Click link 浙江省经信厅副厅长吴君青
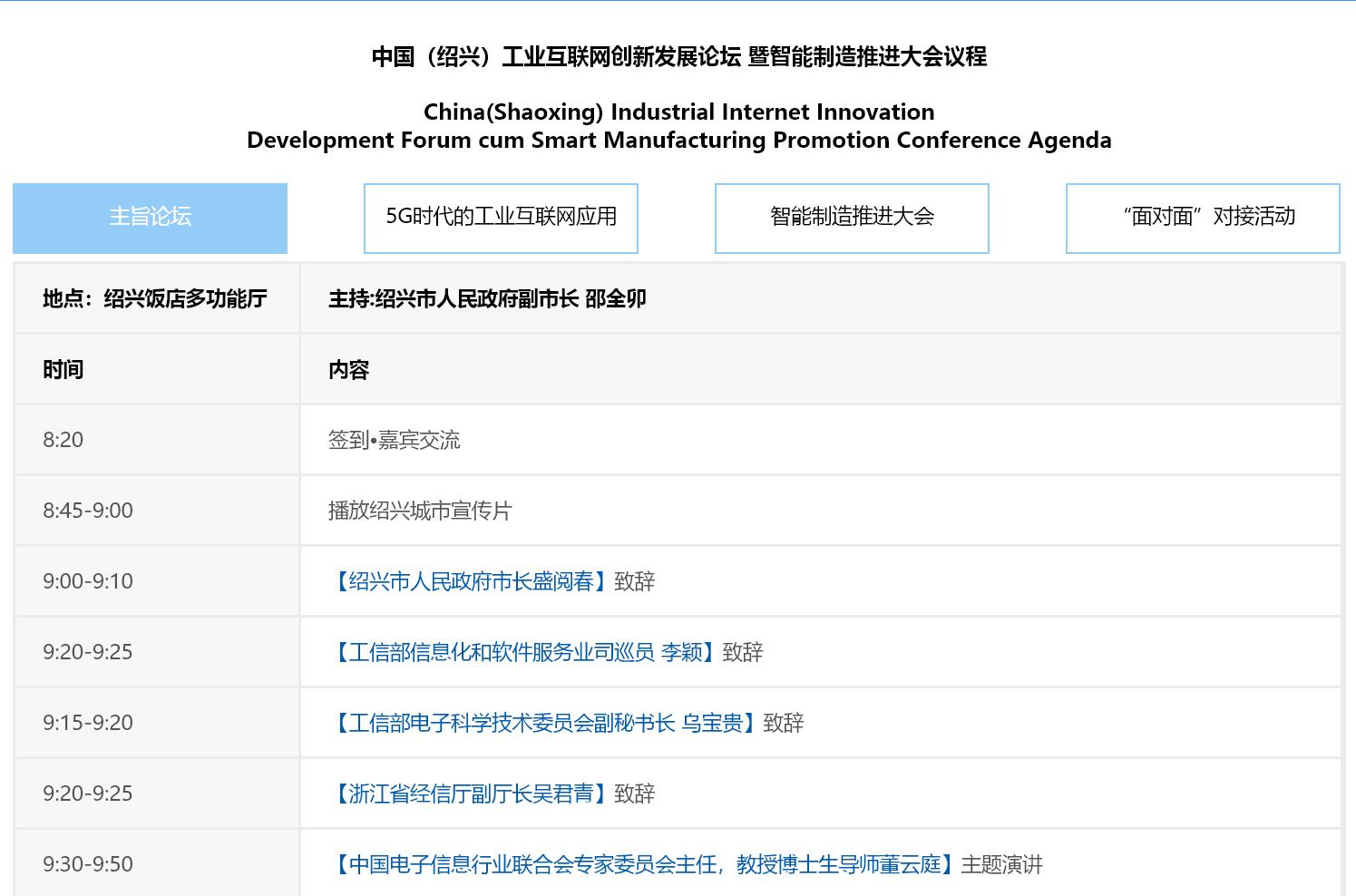 (471, 794)
